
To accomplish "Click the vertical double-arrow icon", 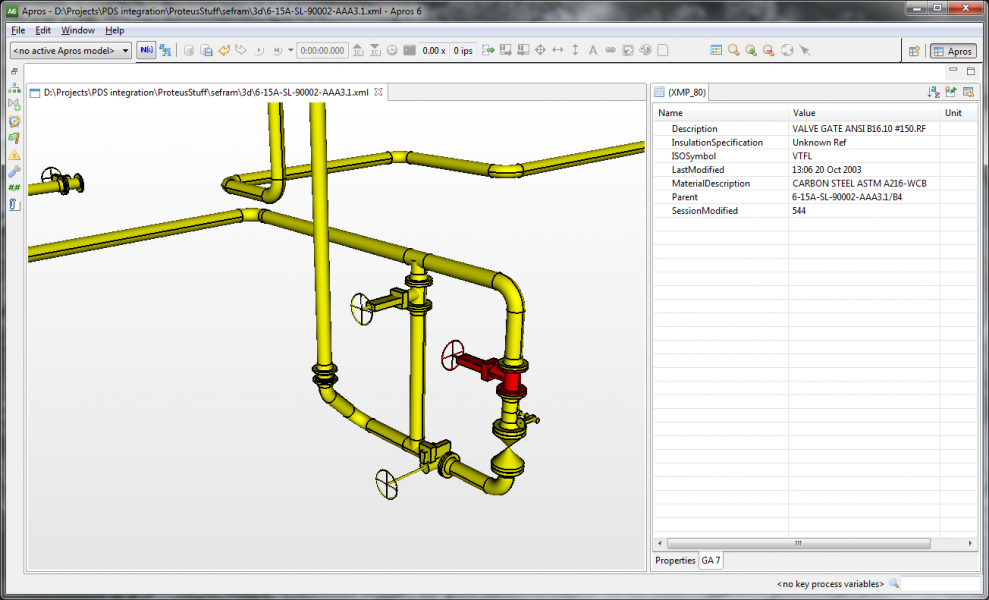I will [575, 50].
